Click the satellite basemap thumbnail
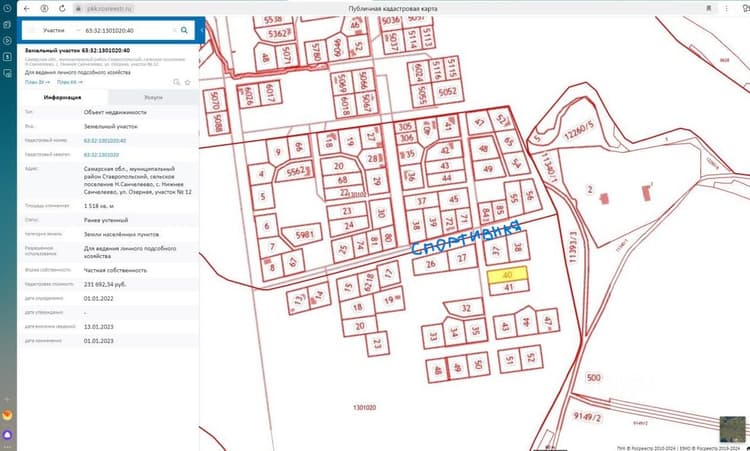Image resolution: width=750 pixels, height=451 pixels. [732, 429]
